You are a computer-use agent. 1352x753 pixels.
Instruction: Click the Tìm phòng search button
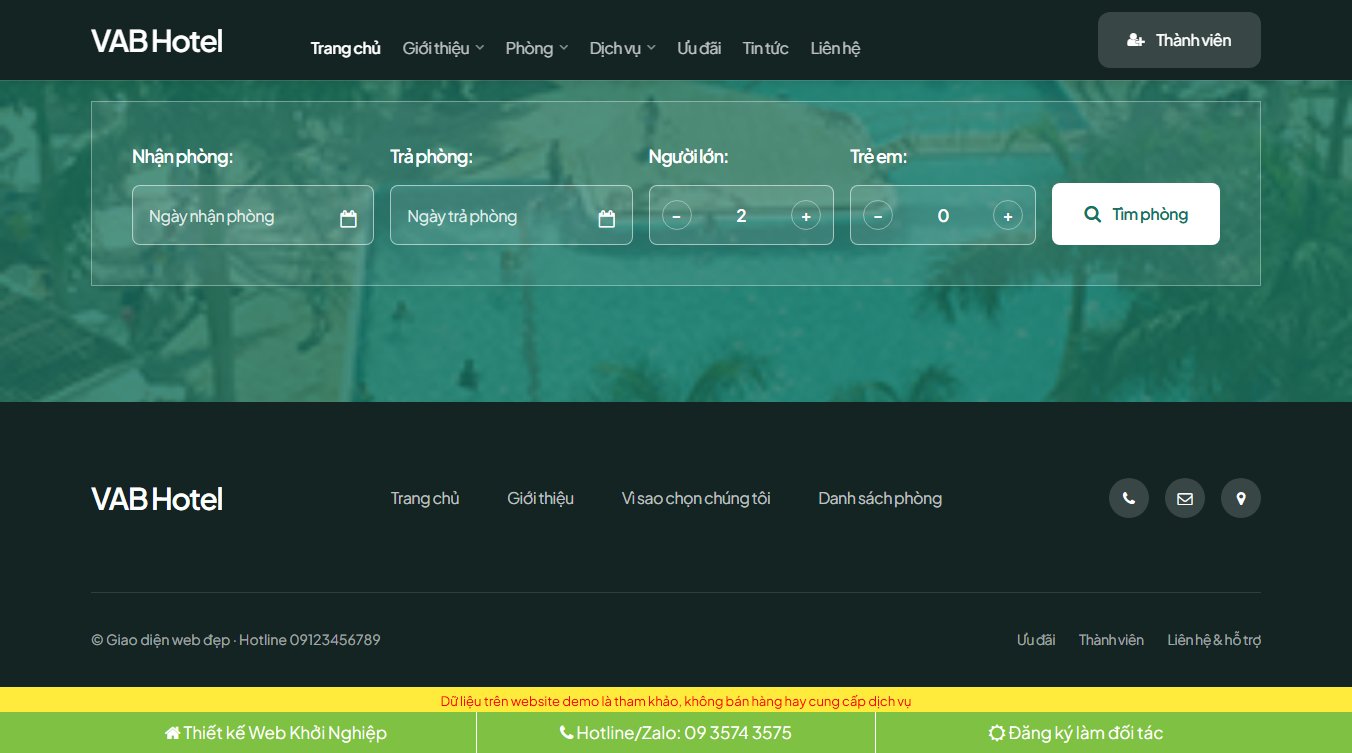(x=1136, y=214)
